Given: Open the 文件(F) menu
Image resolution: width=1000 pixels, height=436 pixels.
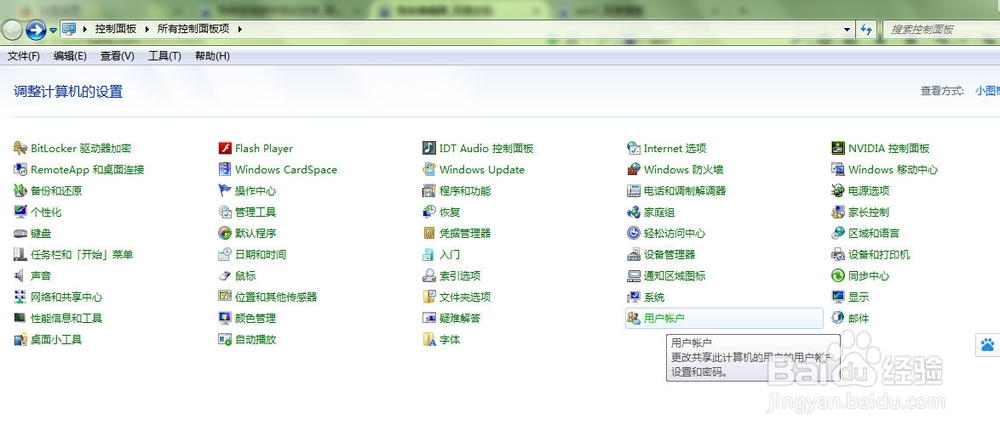Looking at the screenshot, I should pos(24,56).
